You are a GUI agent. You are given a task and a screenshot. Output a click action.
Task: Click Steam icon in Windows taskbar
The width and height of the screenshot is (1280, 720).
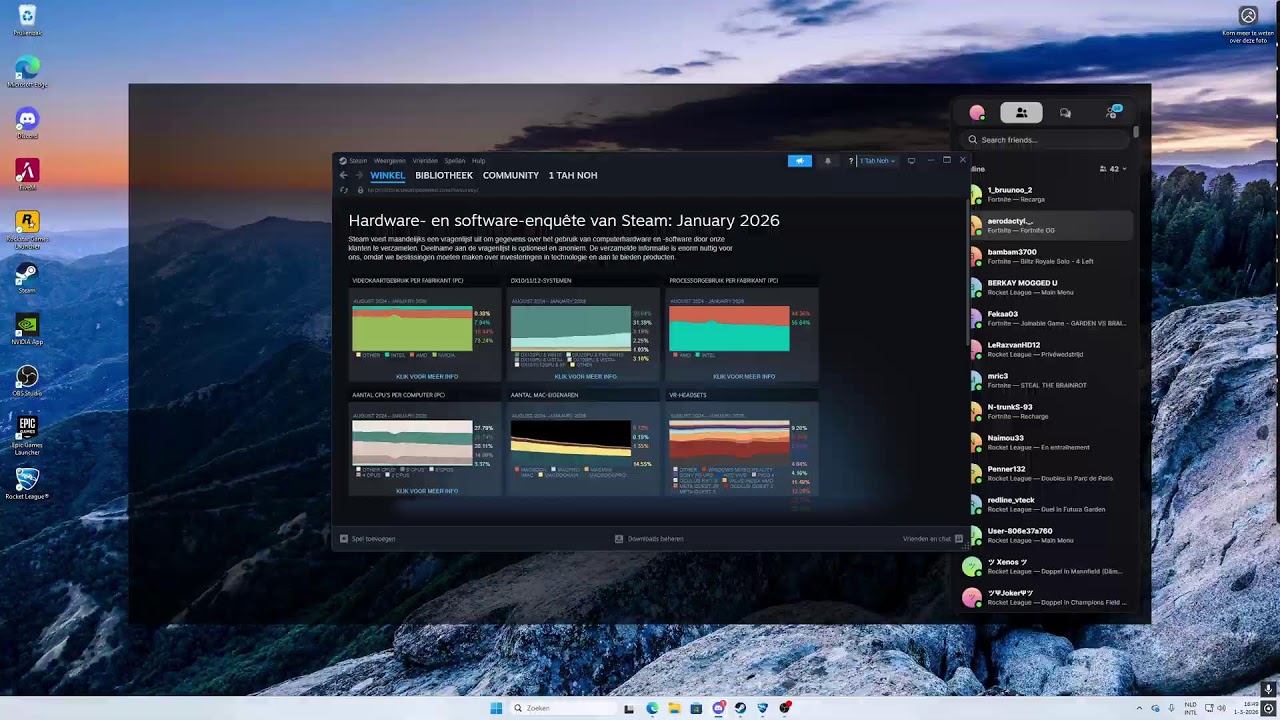[740, 708]
